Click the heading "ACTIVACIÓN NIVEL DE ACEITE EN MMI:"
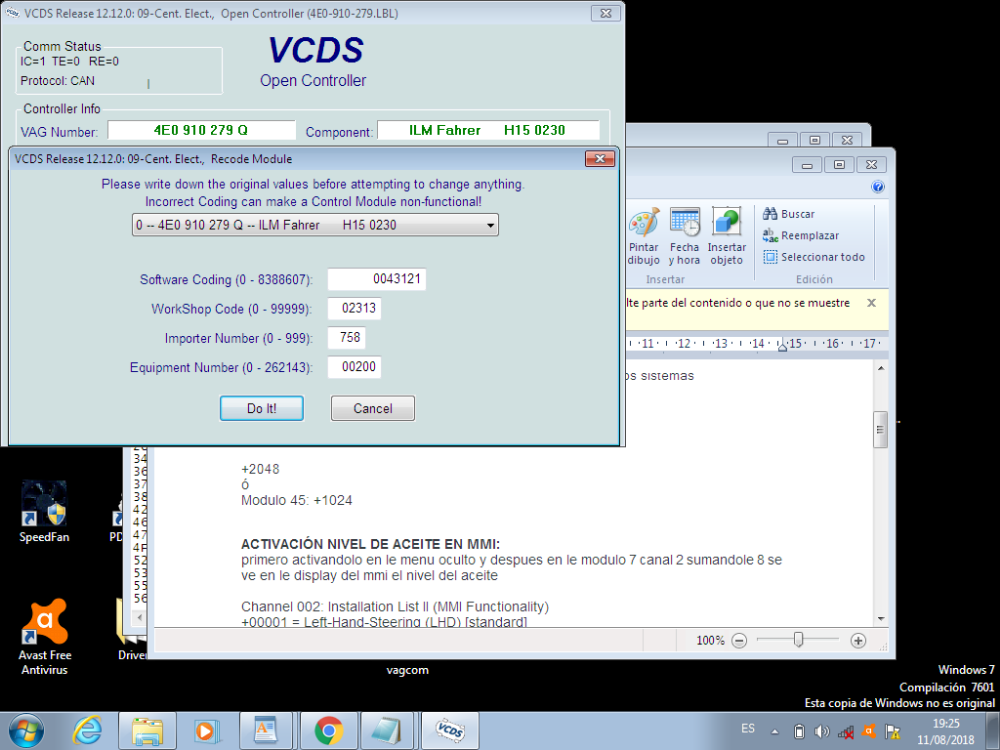This screenshot has height=750, width=1000. pos(371,544)
